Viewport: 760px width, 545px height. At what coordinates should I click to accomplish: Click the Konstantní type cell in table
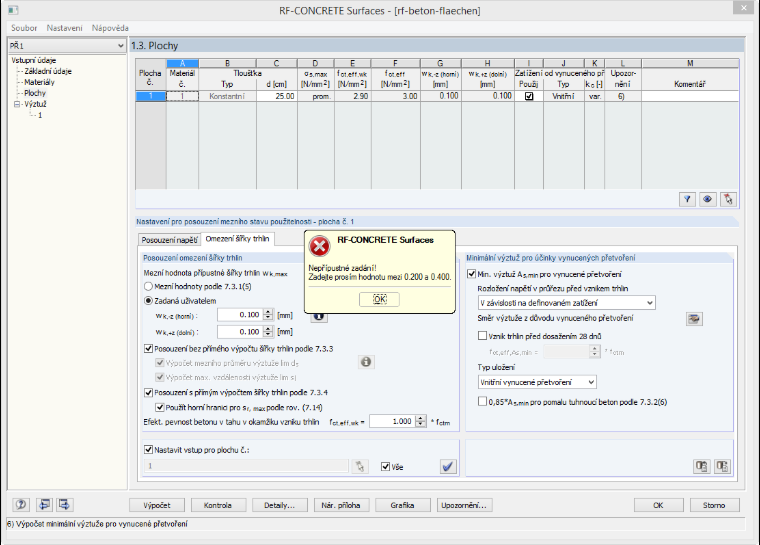[227, 96]
